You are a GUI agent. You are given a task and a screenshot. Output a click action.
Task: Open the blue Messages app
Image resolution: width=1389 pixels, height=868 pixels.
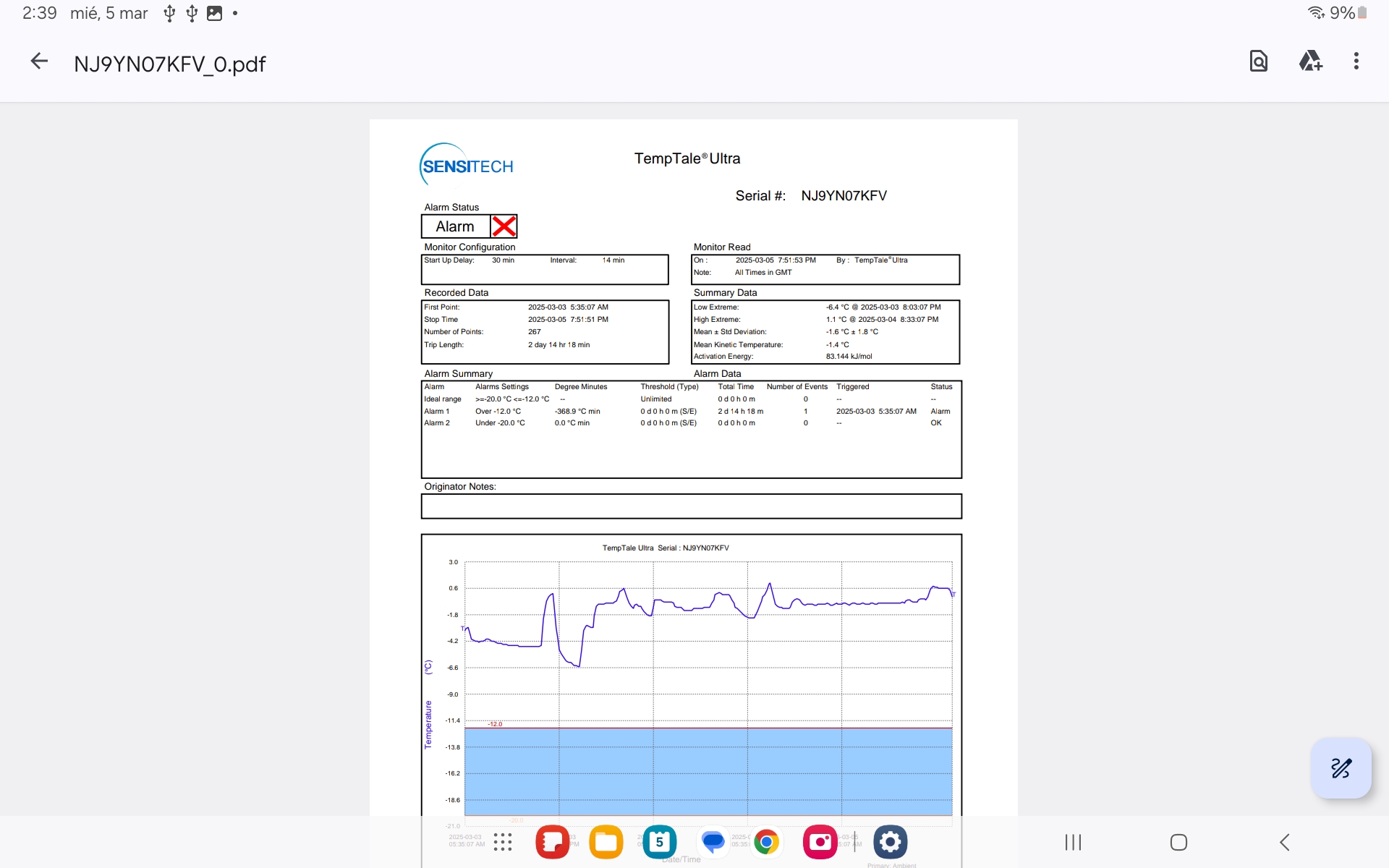713,842
